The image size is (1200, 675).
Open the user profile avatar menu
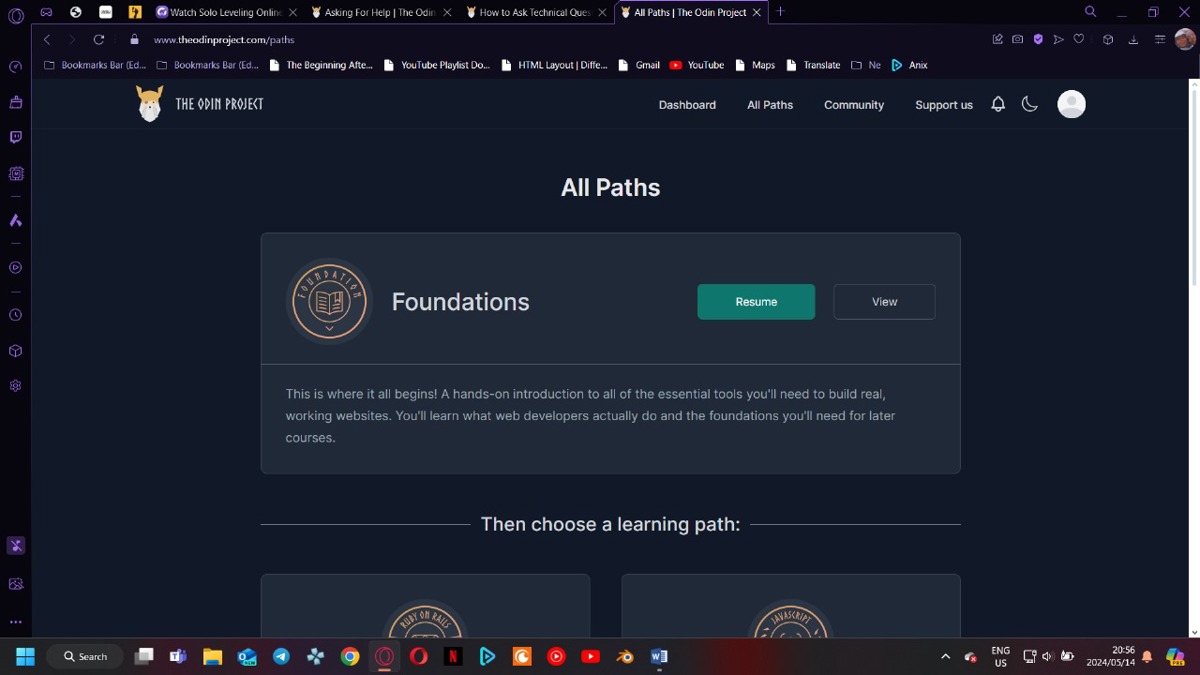pos(1071,104)
